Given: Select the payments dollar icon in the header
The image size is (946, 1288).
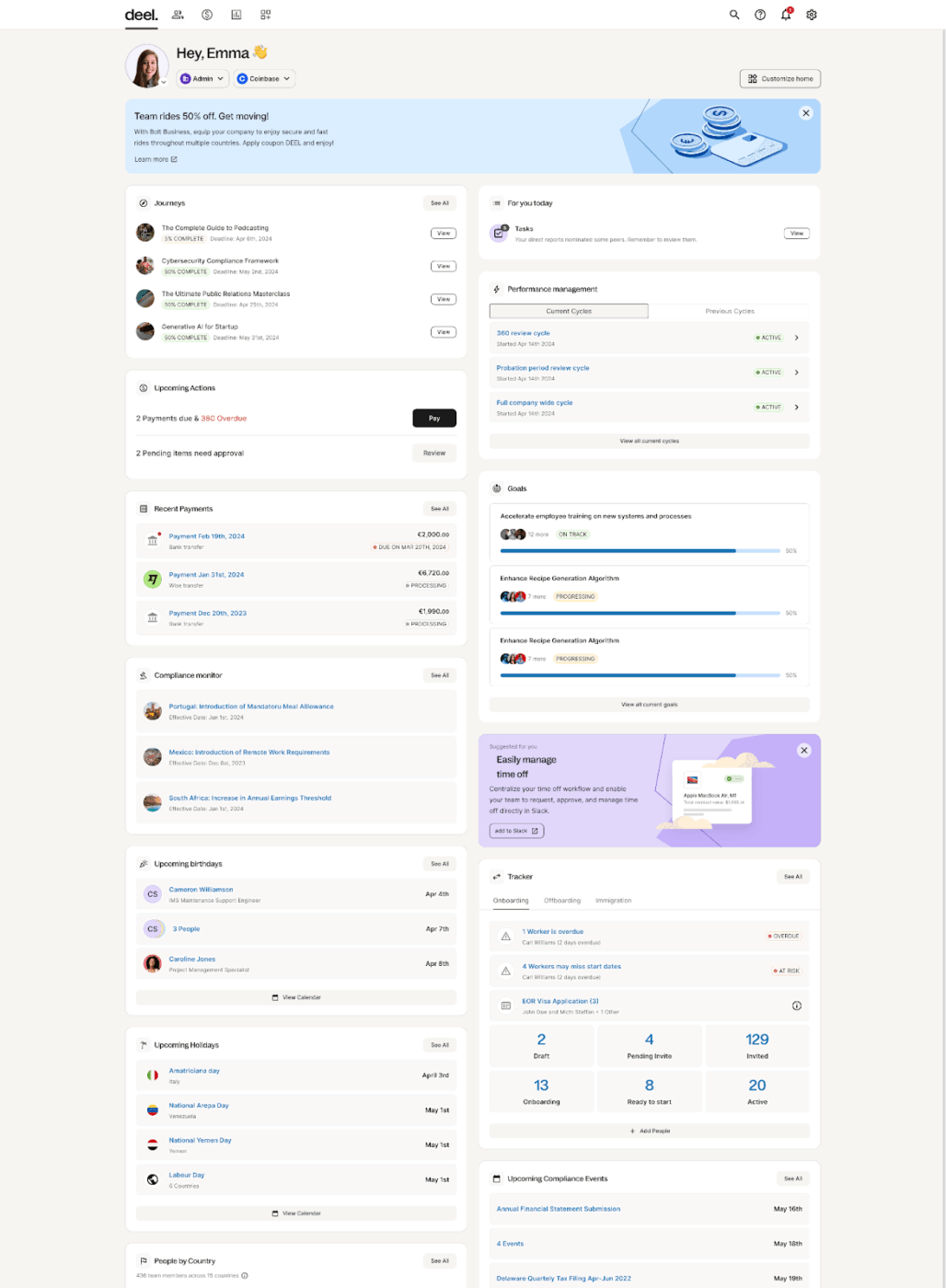Looking at the screenshot, I should 207,15.
